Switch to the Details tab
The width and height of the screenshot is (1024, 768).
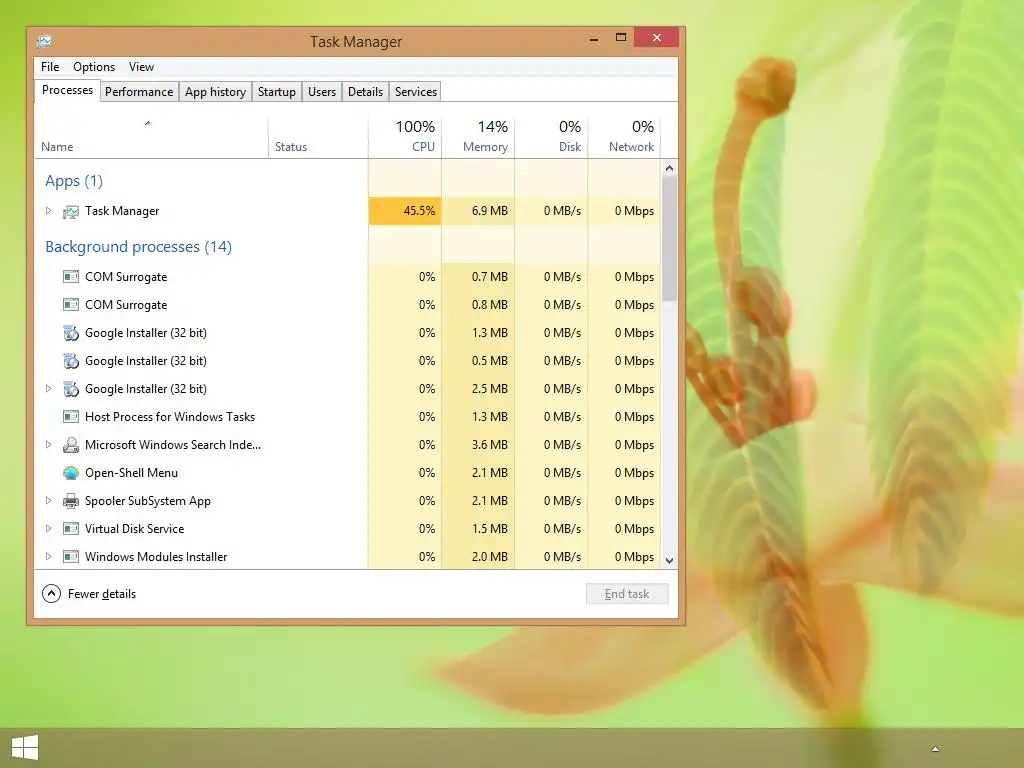tap(365, 92)
